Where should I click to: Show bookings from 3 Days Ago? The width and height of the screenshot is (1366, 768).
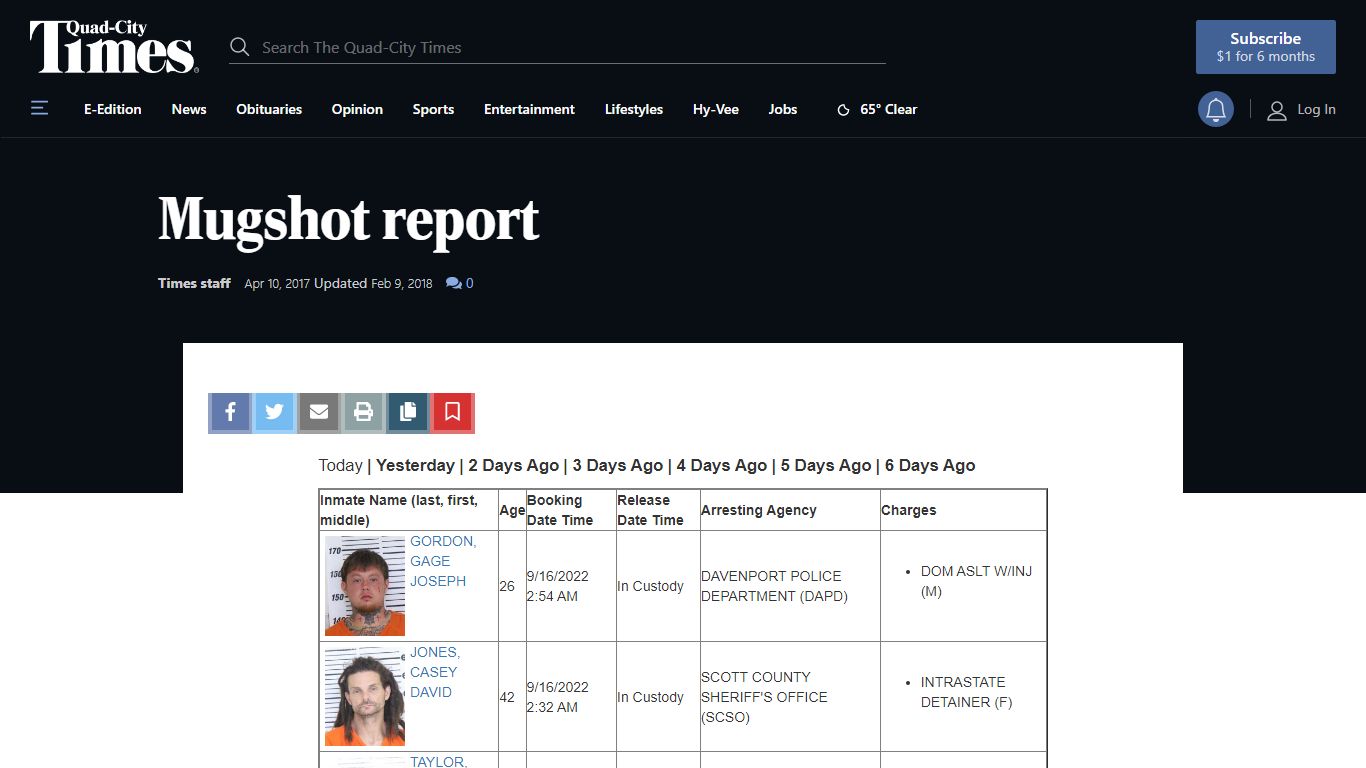[618, 465]
